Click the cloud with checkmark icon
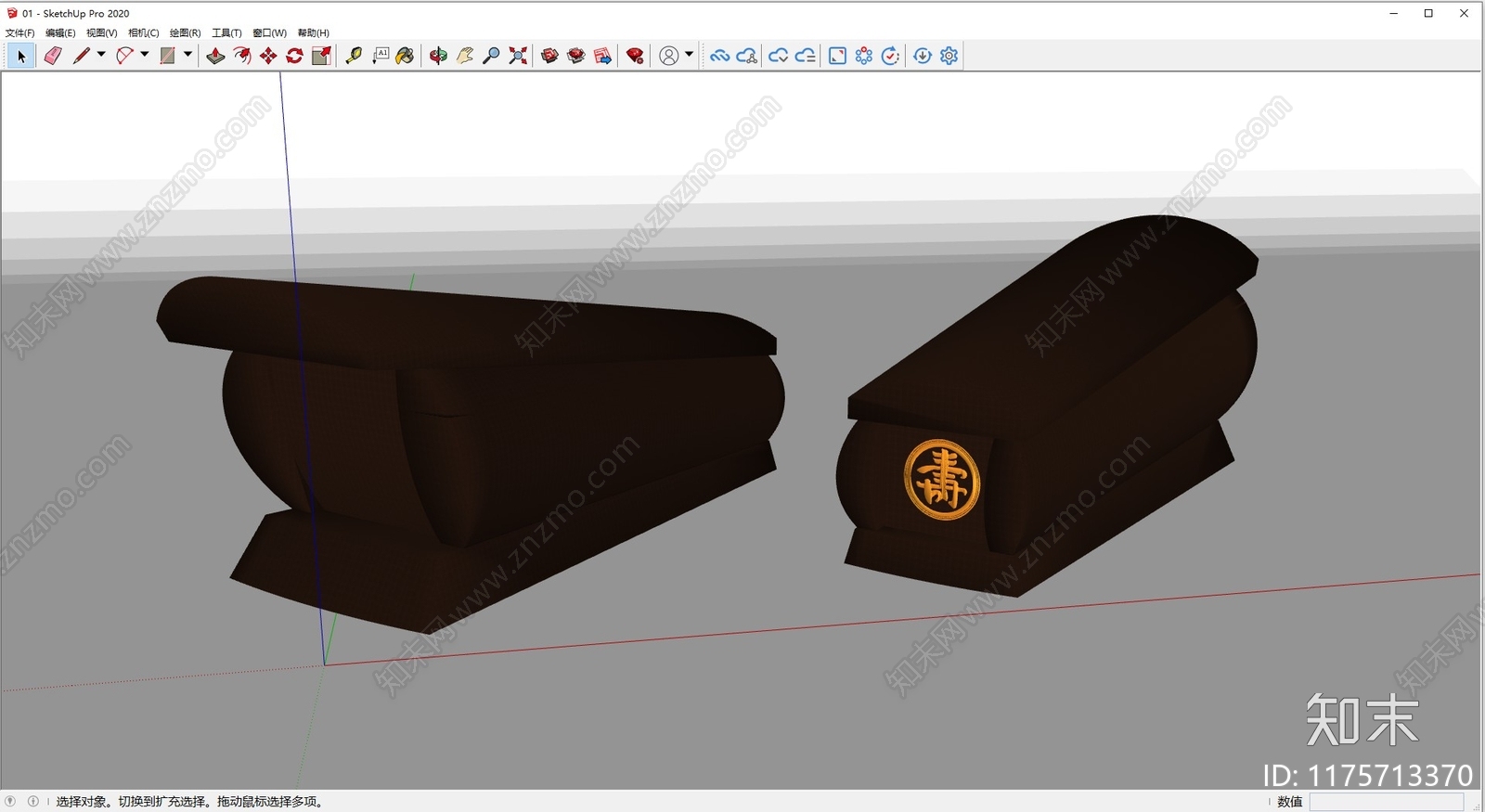The width and height of the screenshot is (1485, 812). click(x=779, y=57)
